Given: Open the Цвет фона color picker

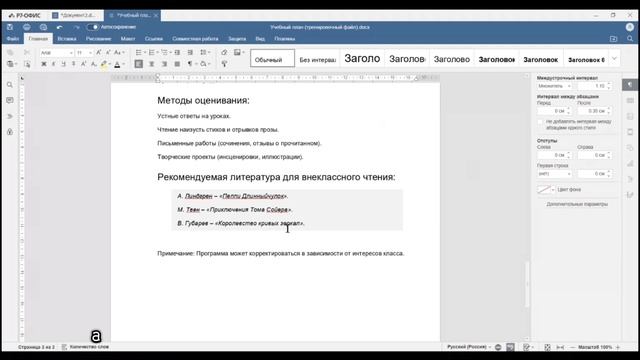Looking at the screenshot, I should [546, 189].
